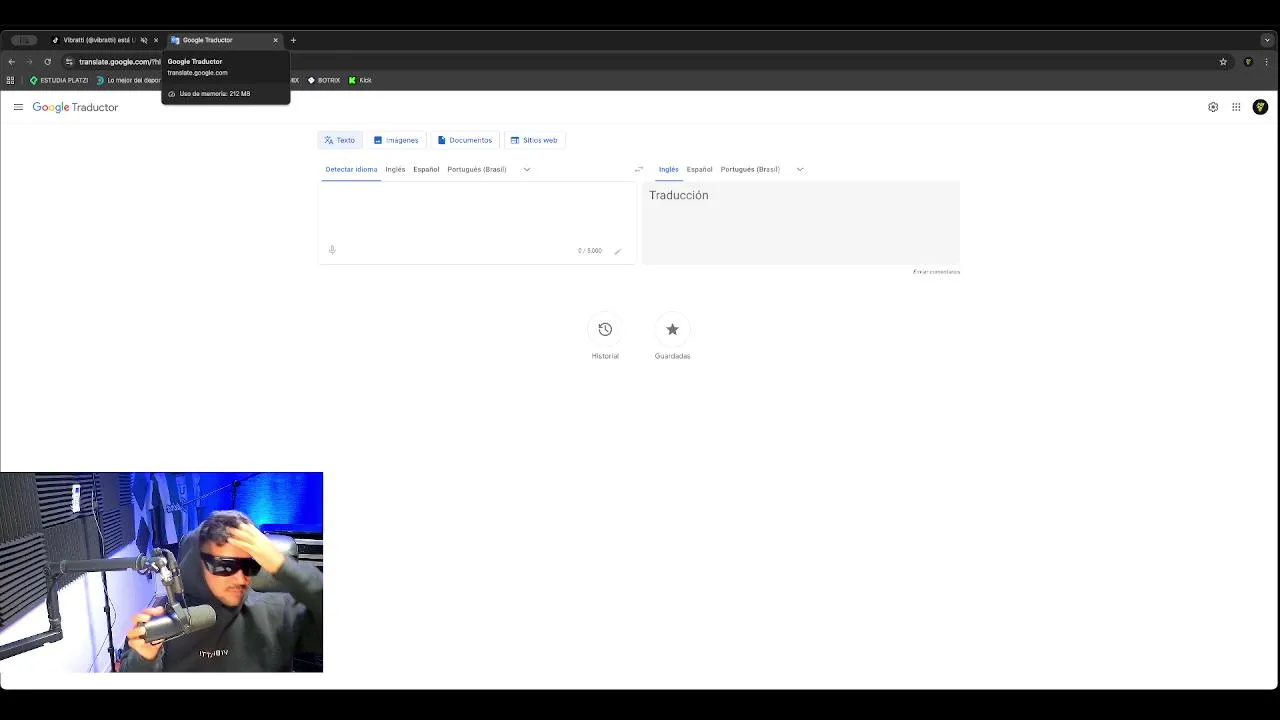The height and width of the screenshot is (720, 1280).
Task: Switch to the Vibratti TikTok browser tab
Action: pos(96,40)
